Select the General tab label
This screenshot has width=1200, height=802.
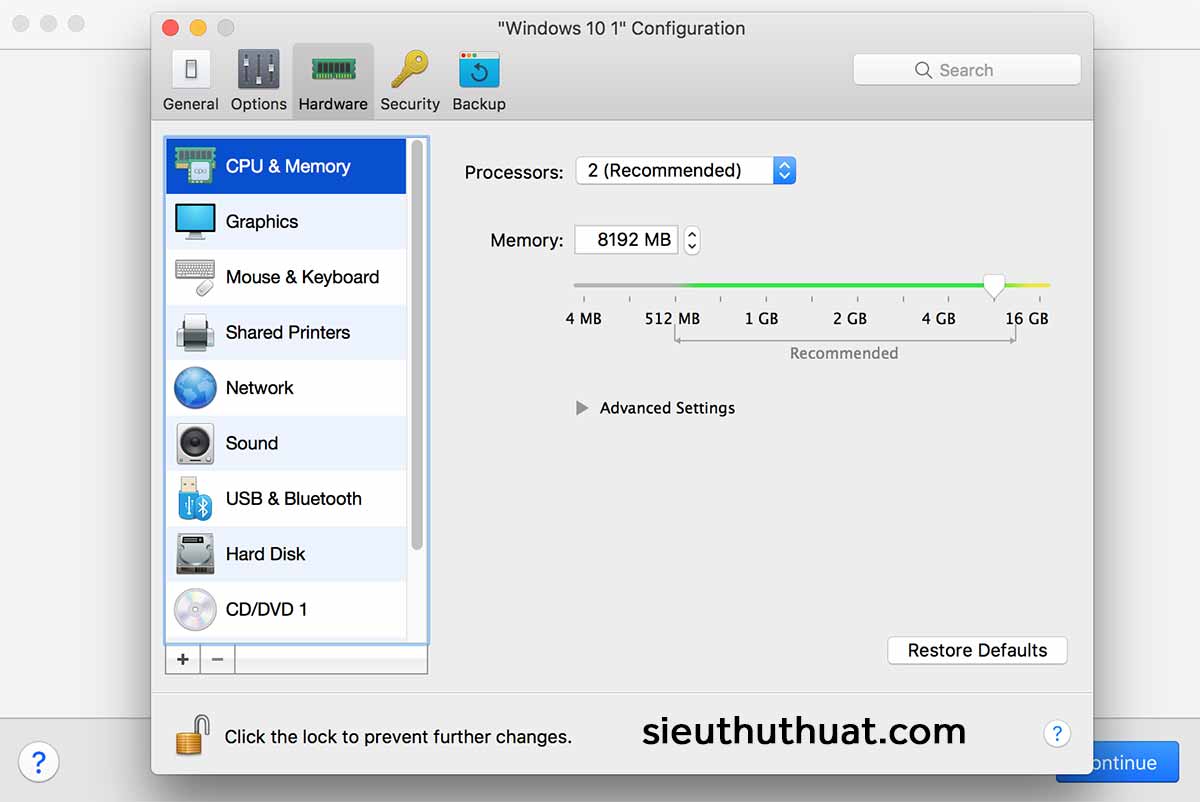tap(191, 104)
